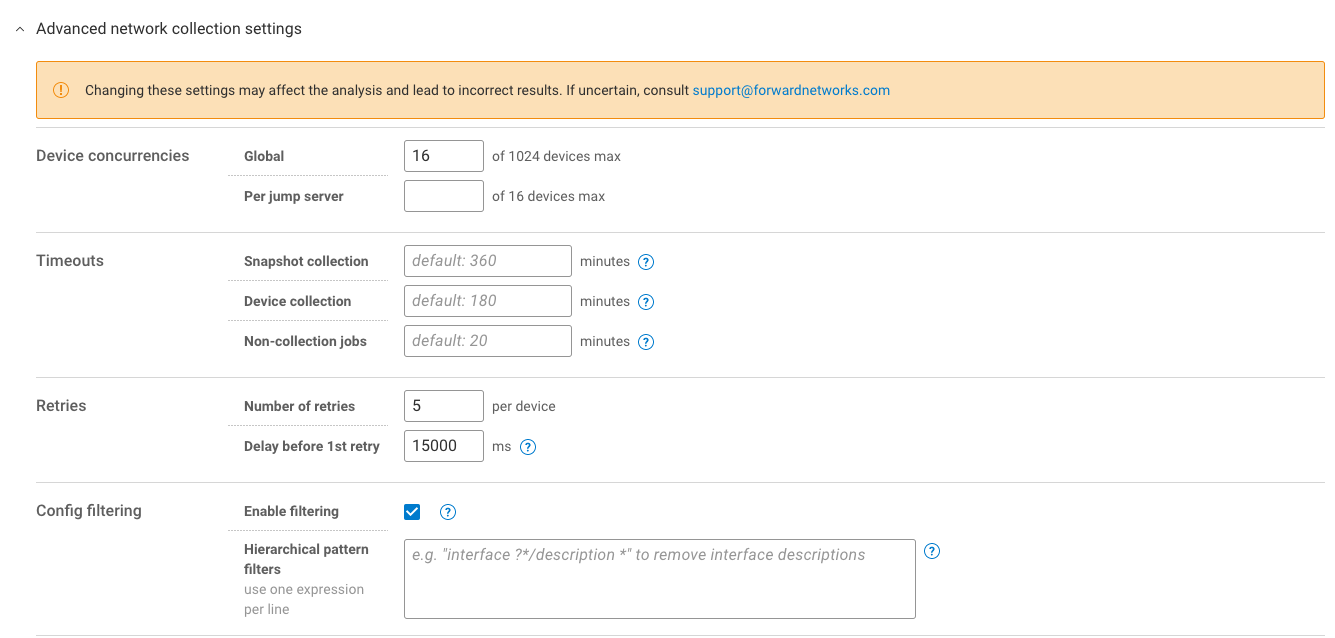The image size is (1335, 638).
Task: Show help for Hierarchical pattern filters
Action: (x=932, y=551)
